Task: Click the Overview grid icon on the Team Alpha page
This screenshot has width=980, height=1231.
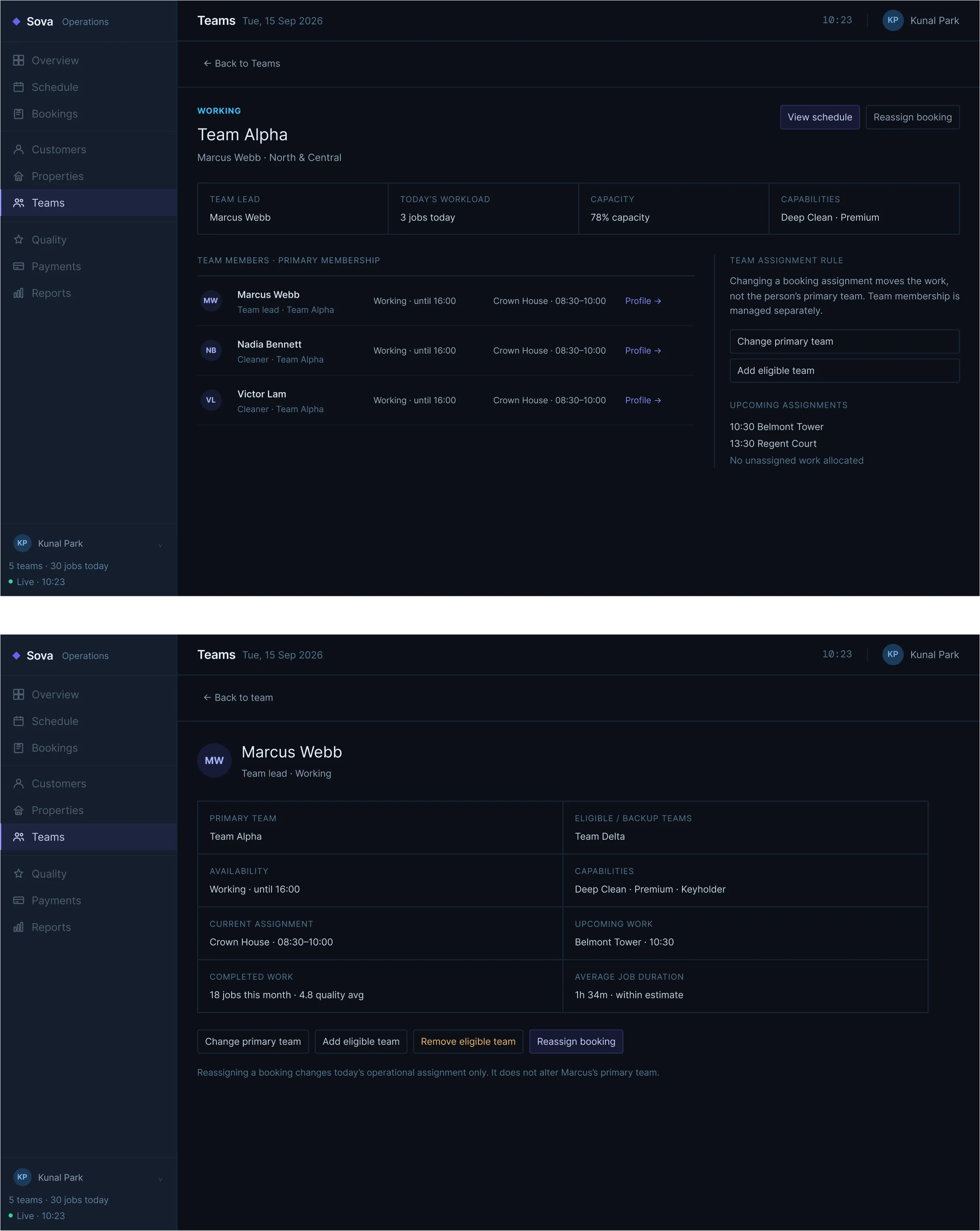Action: click(19, 60)
